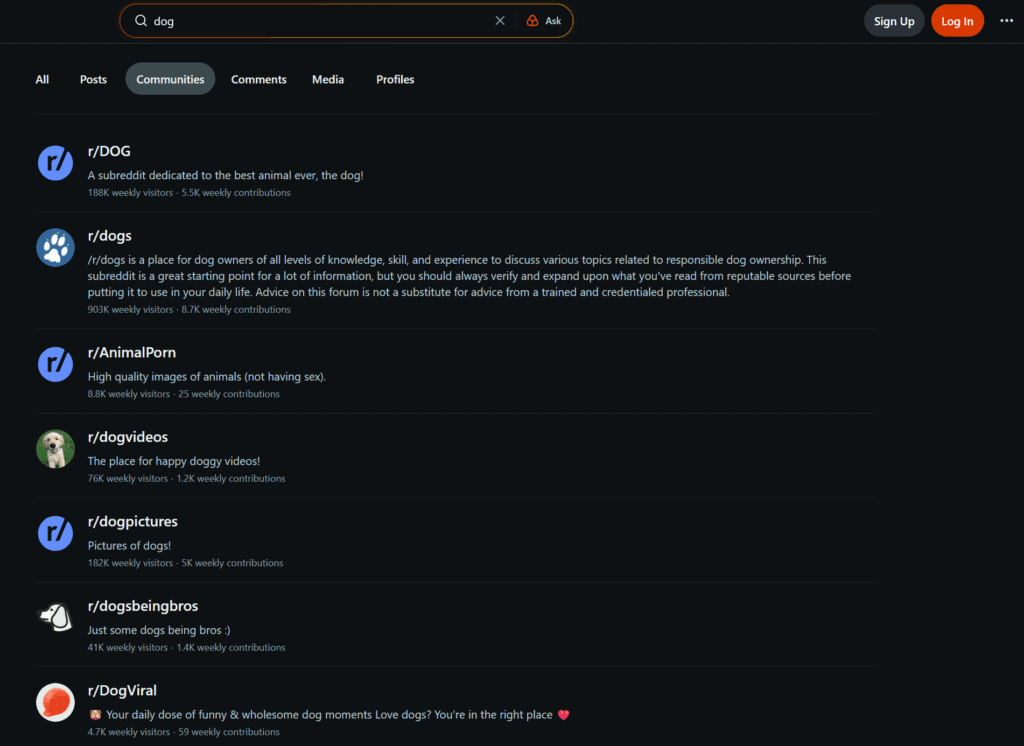1024x746 pixels.
Task: Click 'The place for happy doggy videos!' text
Action: 174,461
